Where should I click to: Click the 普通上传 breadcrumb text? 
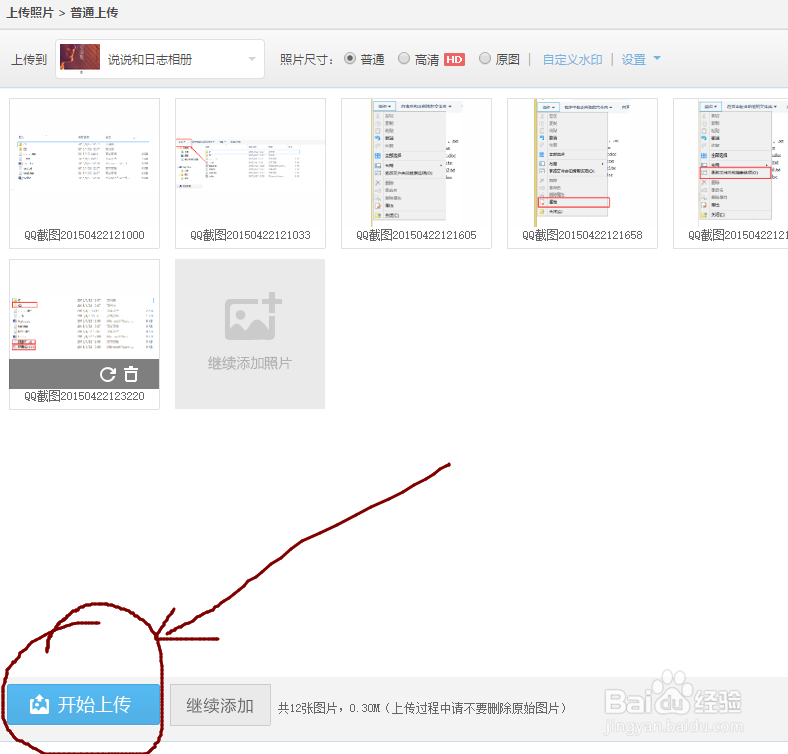point(94,13)
